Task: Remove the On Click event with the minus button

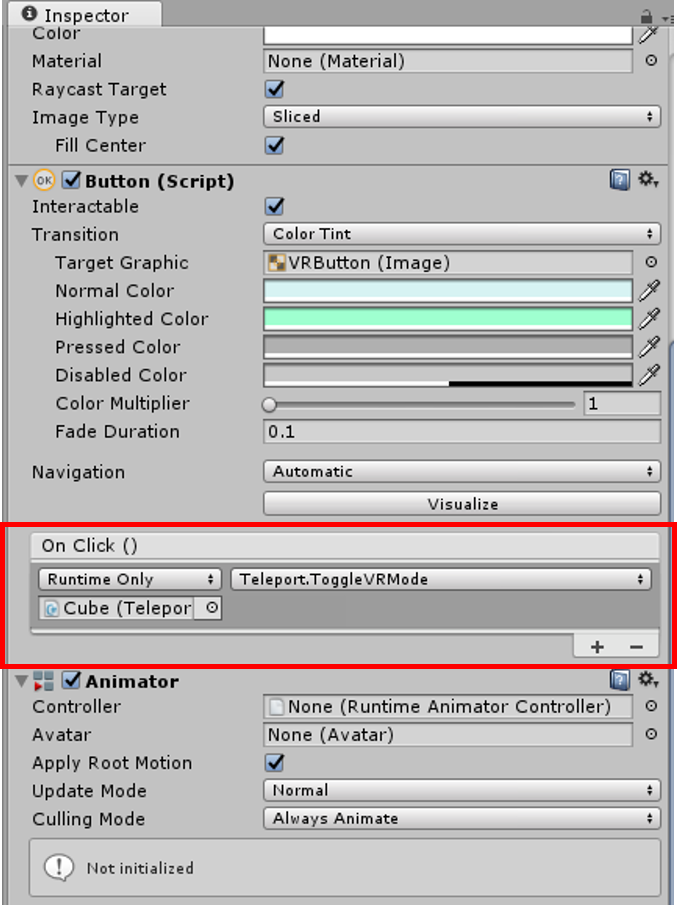Action: tap(637, 647)
